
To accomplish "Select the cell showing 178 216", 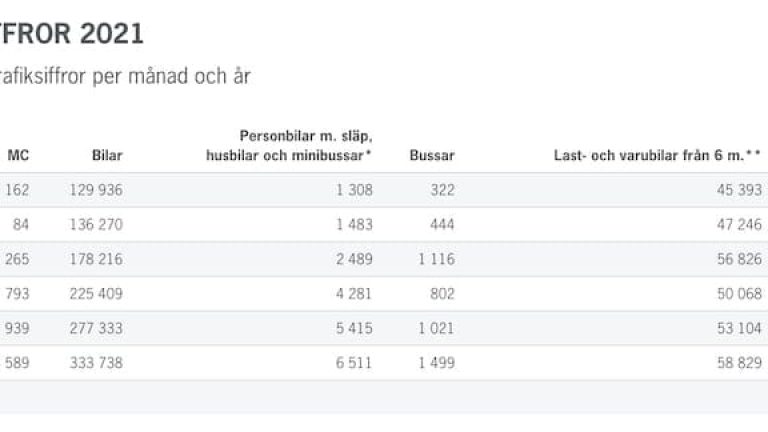I will tap(96, 259).
